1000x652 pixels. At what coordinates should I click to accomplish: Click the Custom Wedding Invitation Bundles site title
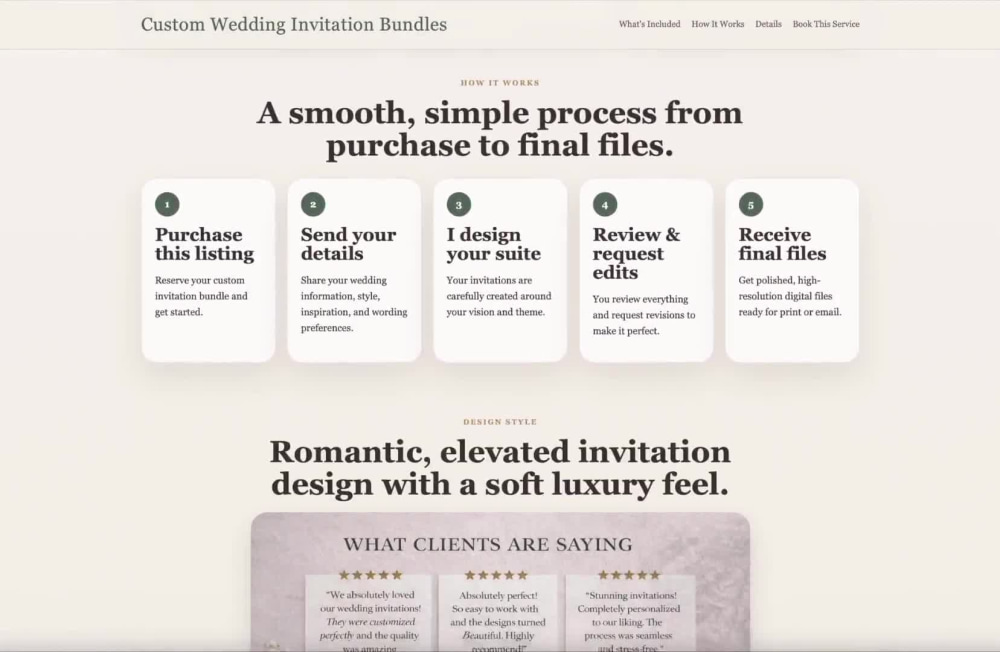(x=294, y=24)
